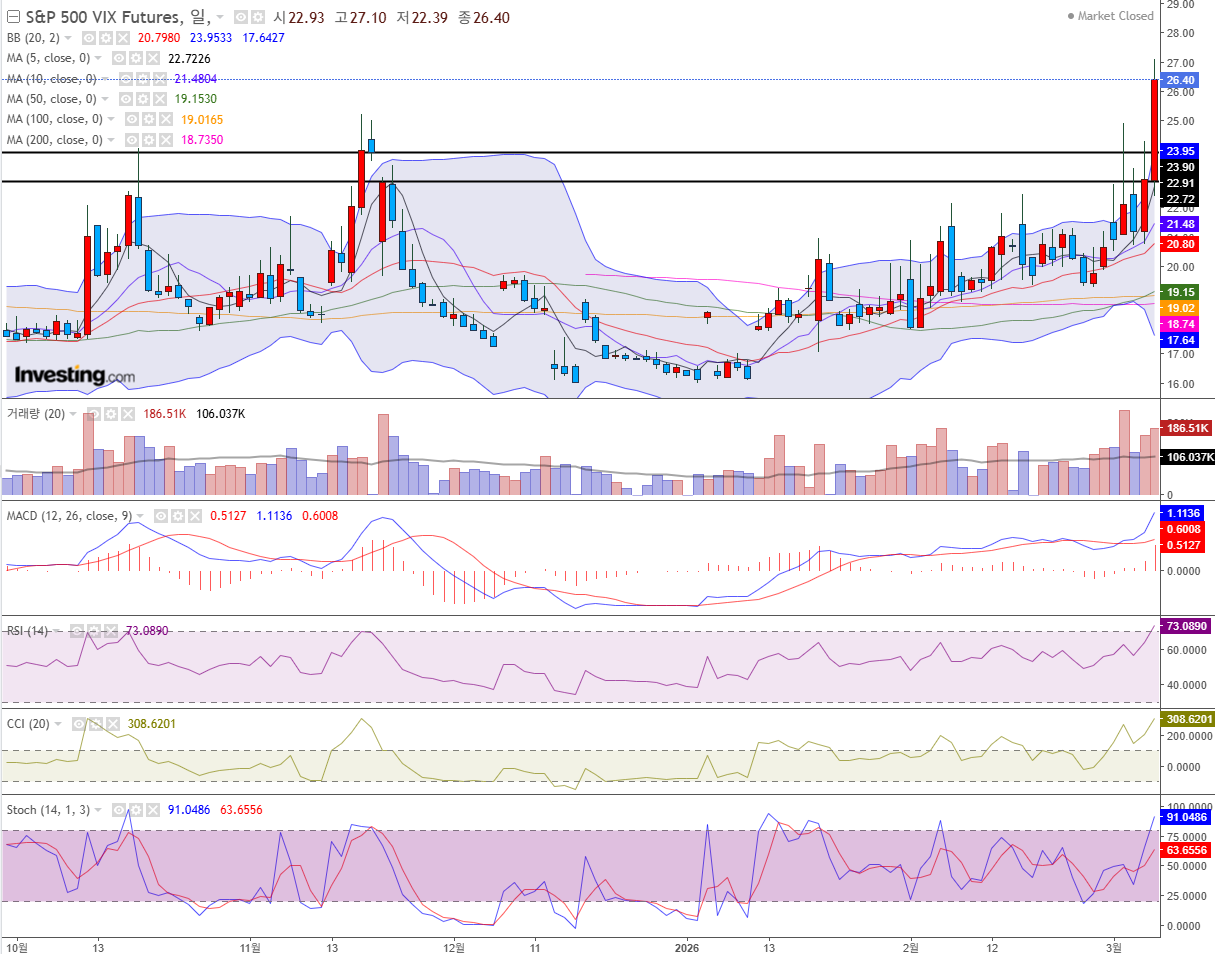Viewport: 1215px width, 954px height.
Task: Open the MA (5, close, 0) dropdown arrow
Action: pos(98,58)
